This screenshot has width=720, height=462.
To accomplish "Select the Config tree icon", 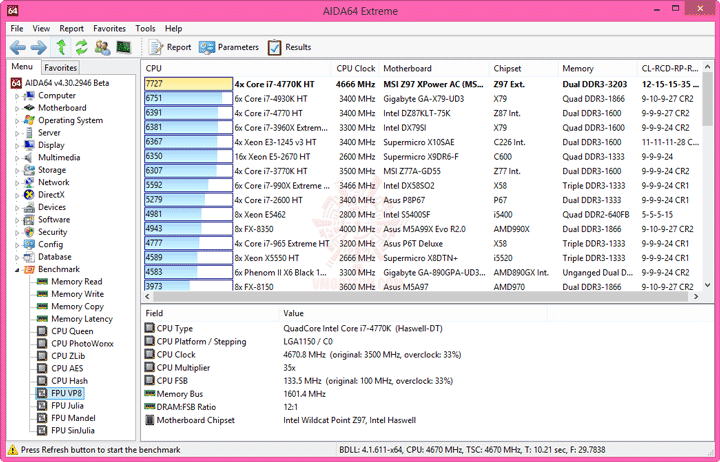I will coord(29,244).
